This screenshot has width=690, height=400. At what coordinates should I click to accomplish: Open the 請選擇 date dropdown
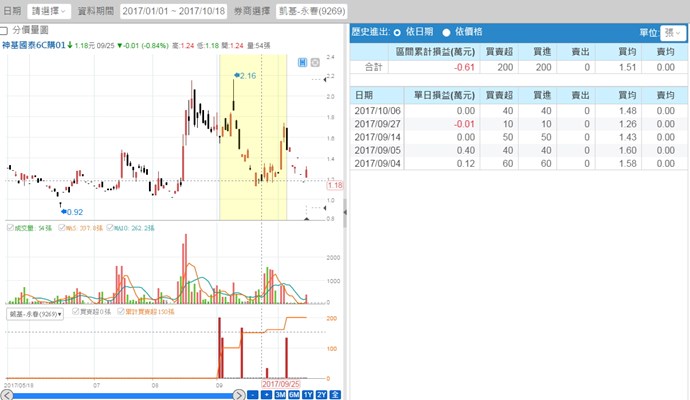48,10
